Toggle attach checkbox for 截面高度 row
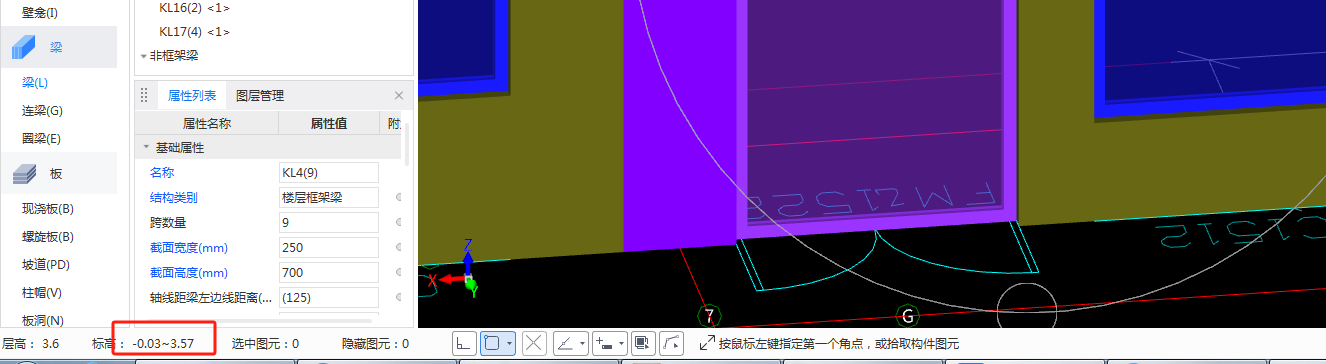 click(398, 273)
